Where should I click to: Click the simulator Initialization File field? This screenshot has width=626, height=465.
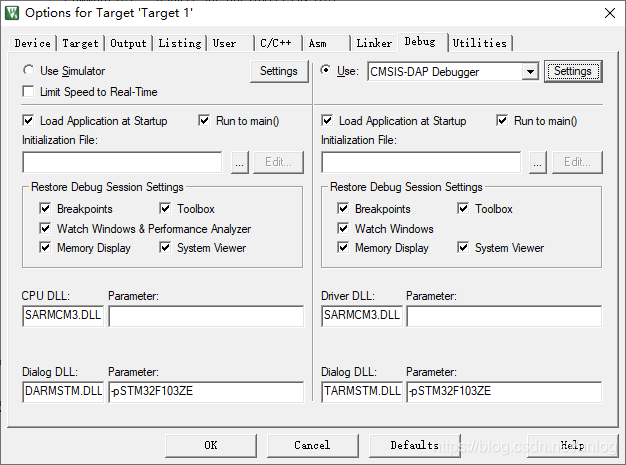pos(122,162)
